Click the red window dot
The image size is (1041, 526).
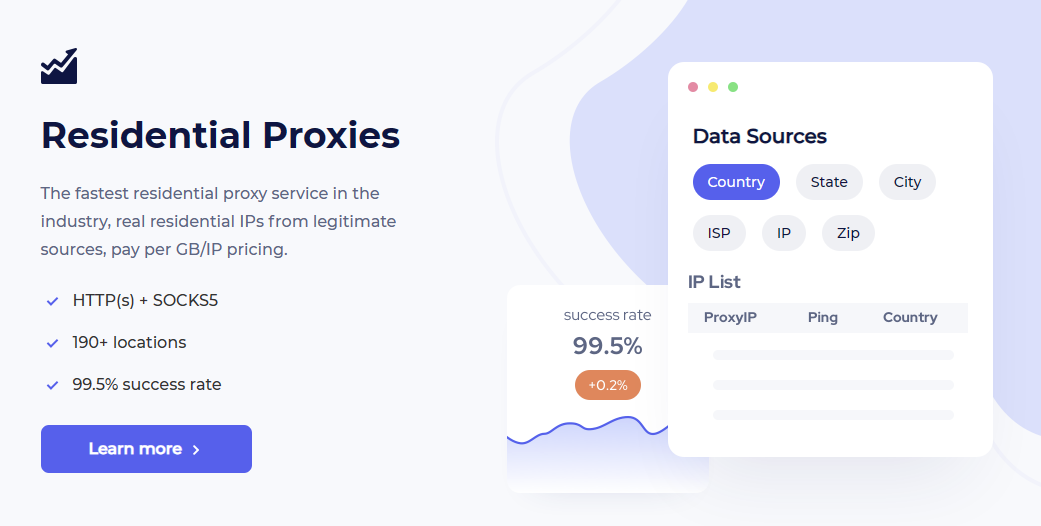(693, 87)
